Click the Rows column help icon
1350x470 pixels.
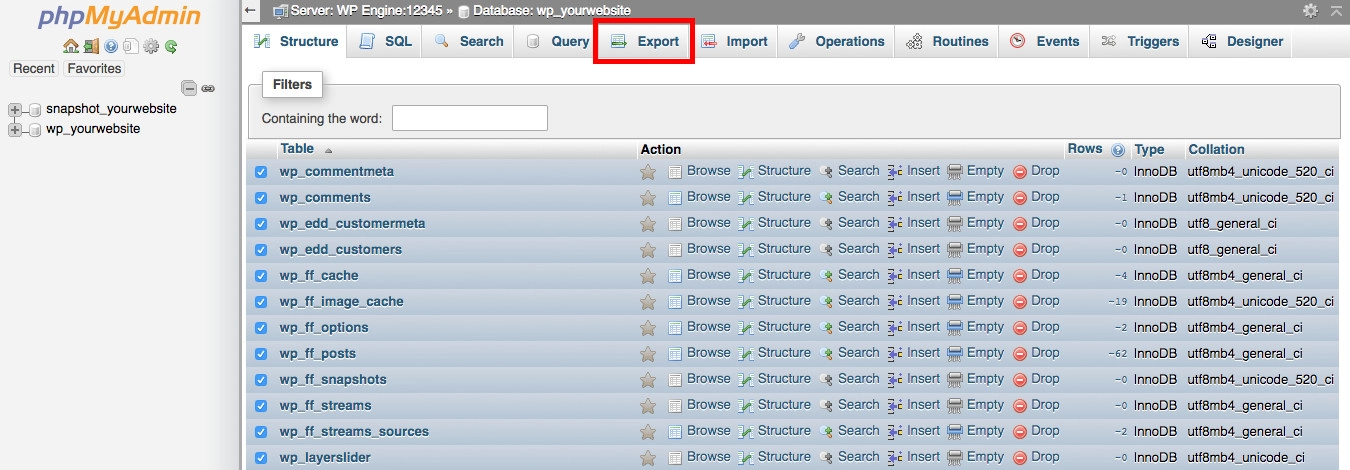click(1117, 150)
